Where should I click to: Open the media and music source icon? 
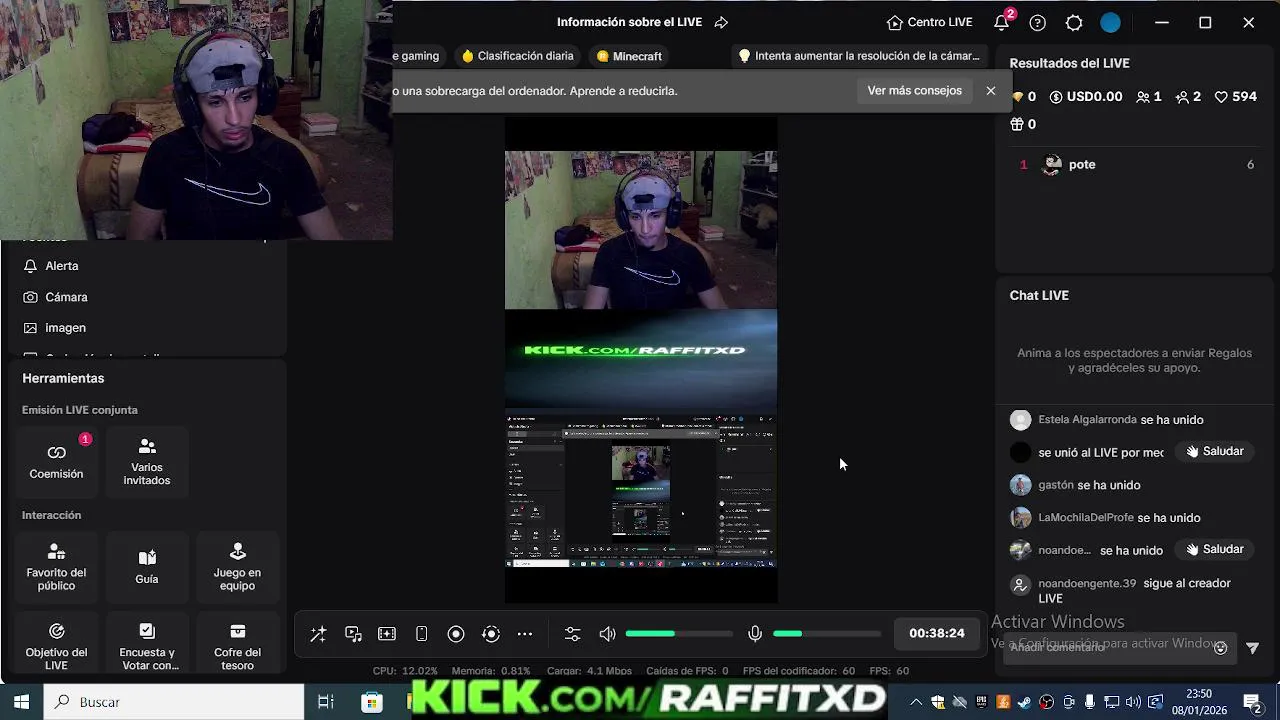(353, 634)
